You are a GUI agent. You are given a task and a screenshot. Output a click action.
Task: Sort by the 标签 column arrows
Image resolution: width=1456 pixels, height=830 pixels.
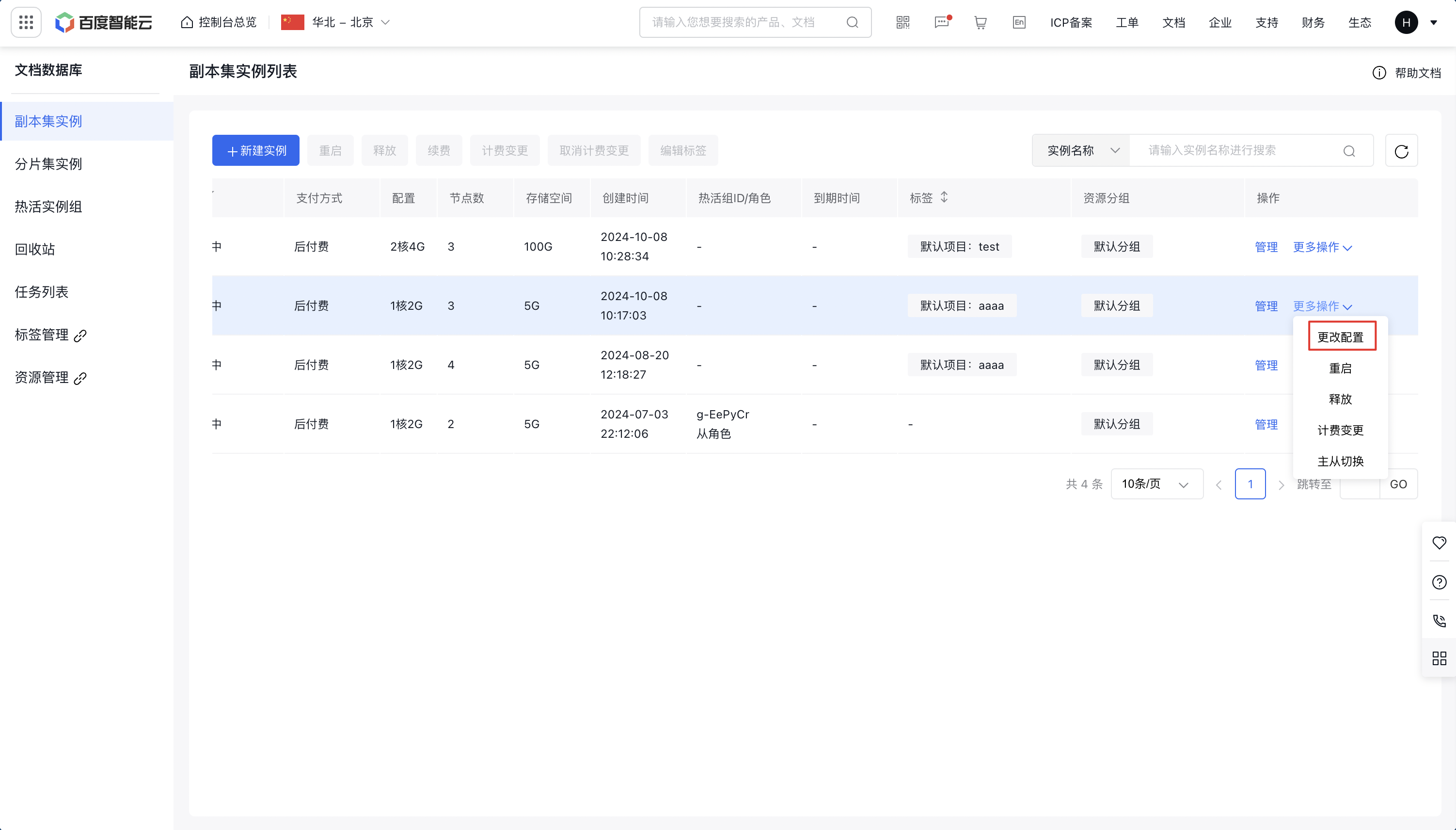944,197
